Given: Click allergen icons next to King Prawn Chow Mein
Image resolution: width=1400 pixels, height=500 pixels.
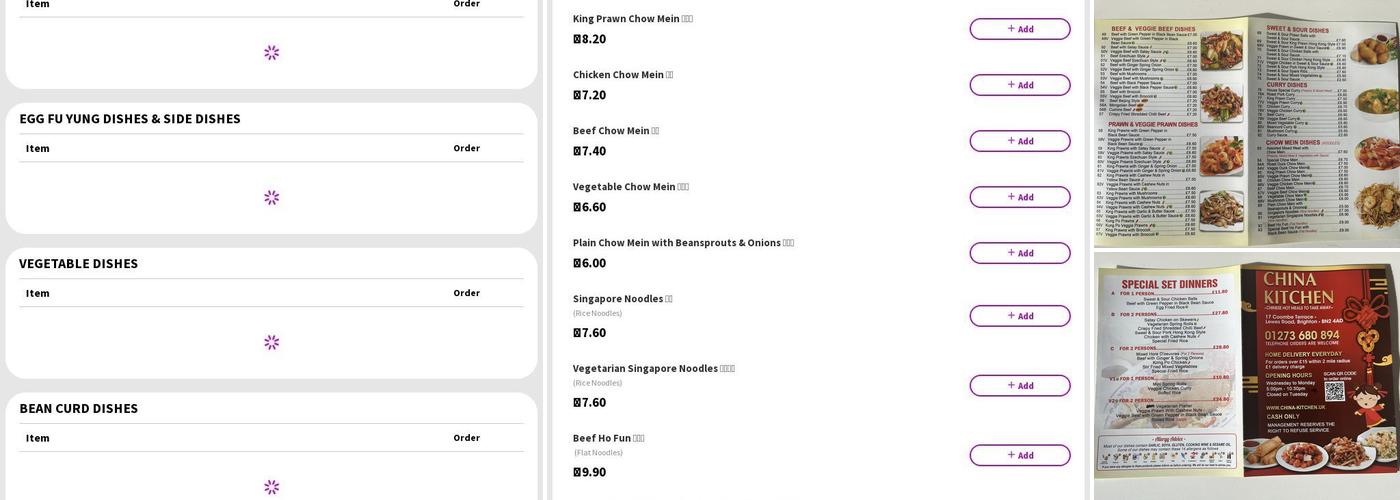Looking at the screenshot, I should click(687, 19).
